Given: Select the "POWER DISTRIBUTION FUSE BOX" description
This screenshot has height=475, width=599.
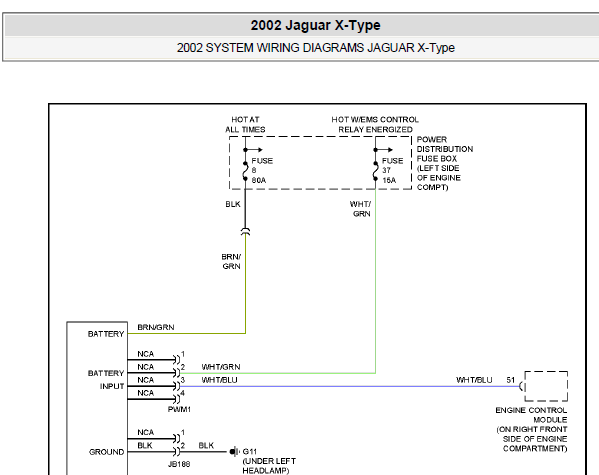Looking at the screenshot, I should [445, 163].
